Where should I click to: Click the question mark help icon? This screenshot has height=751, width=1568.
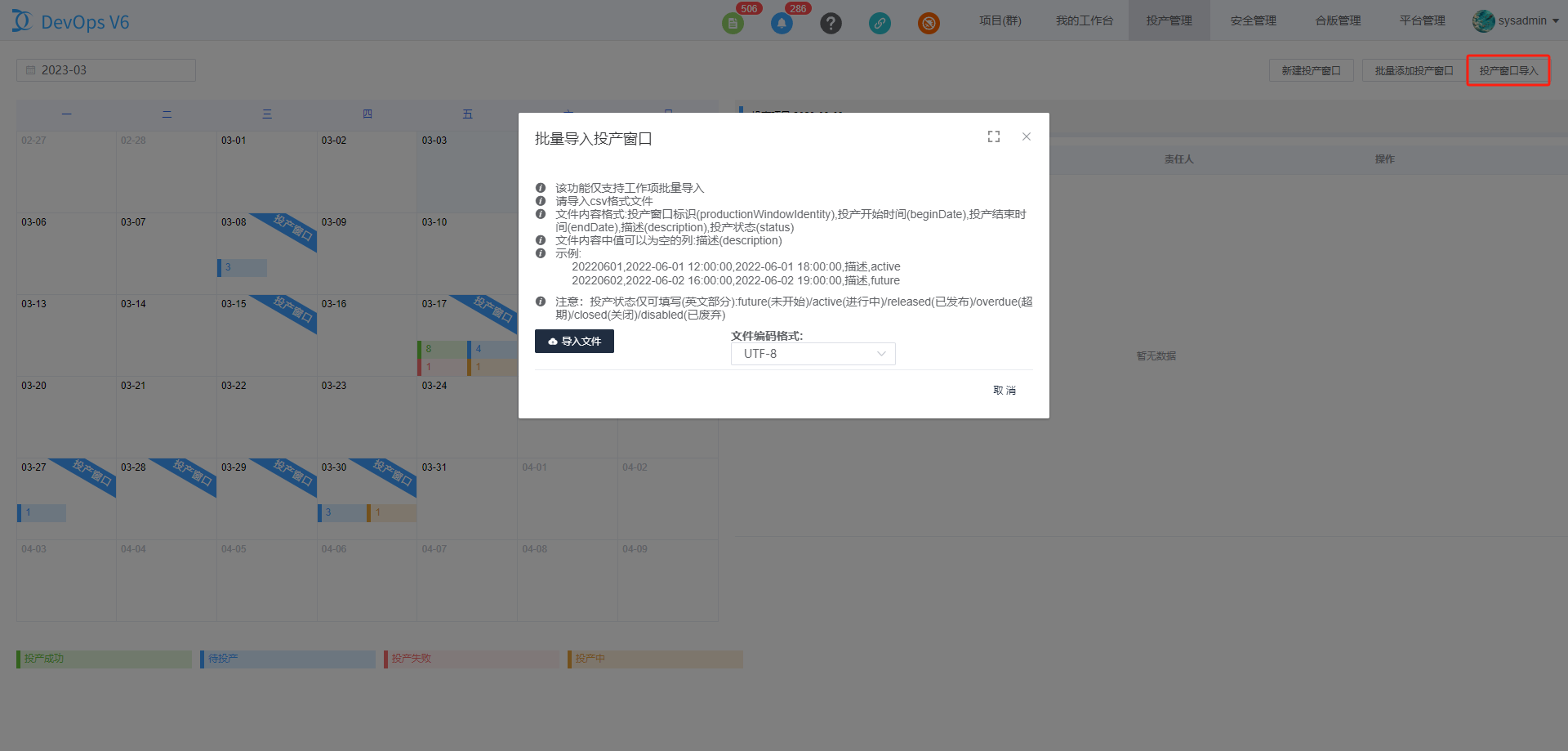(x=831, y=24)
